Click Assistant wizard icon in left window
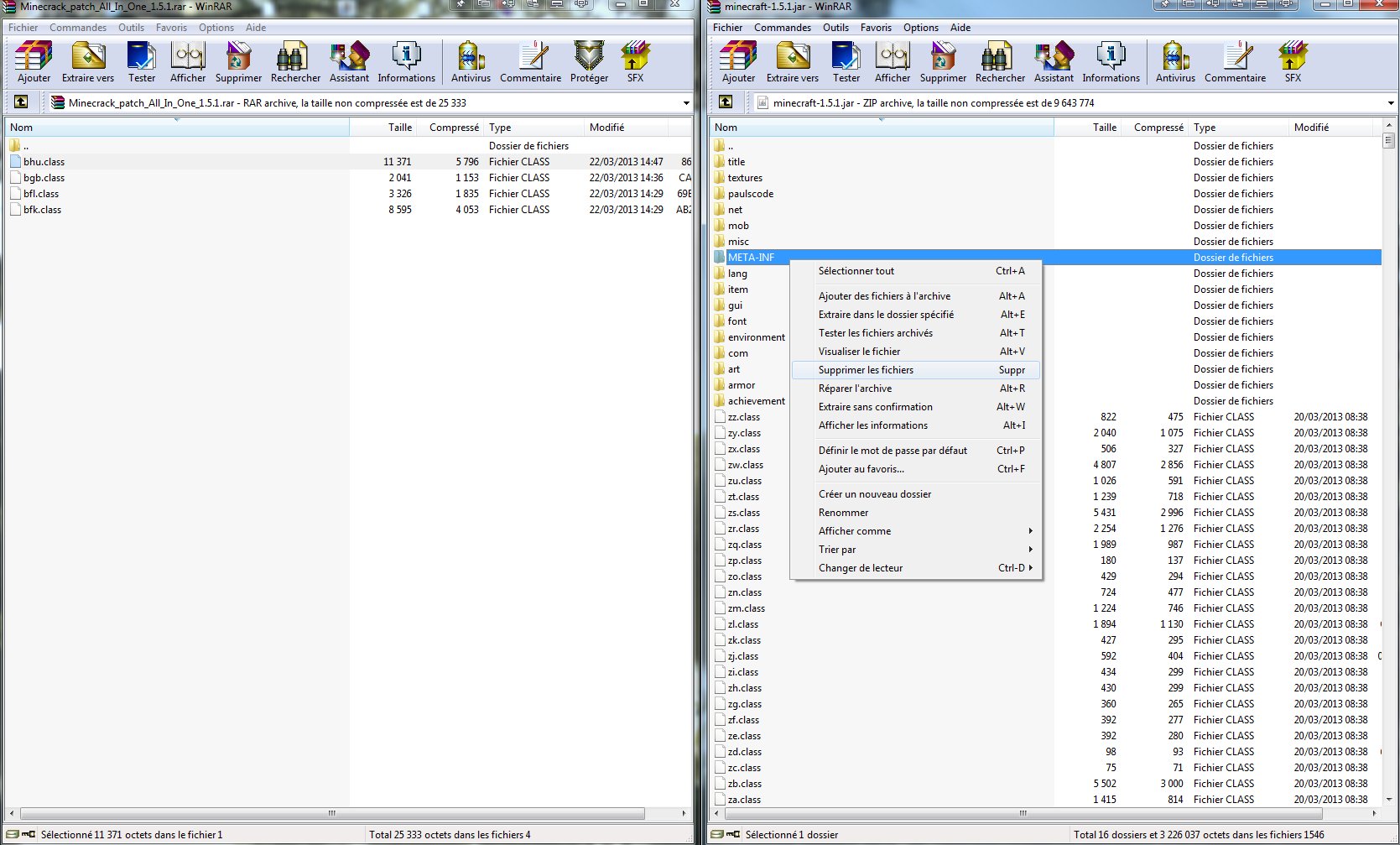The image size is (1400, 845). click(x=349, y=62)
